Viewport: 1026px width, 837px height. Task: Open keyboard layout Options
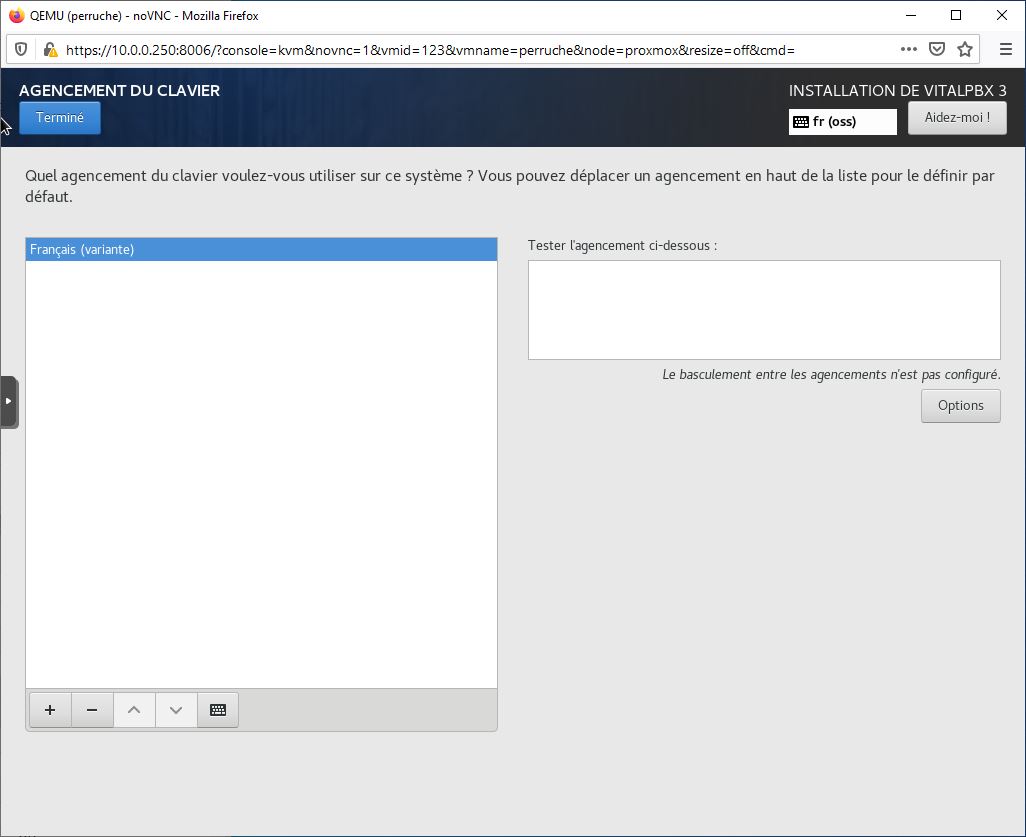(960, 406)
